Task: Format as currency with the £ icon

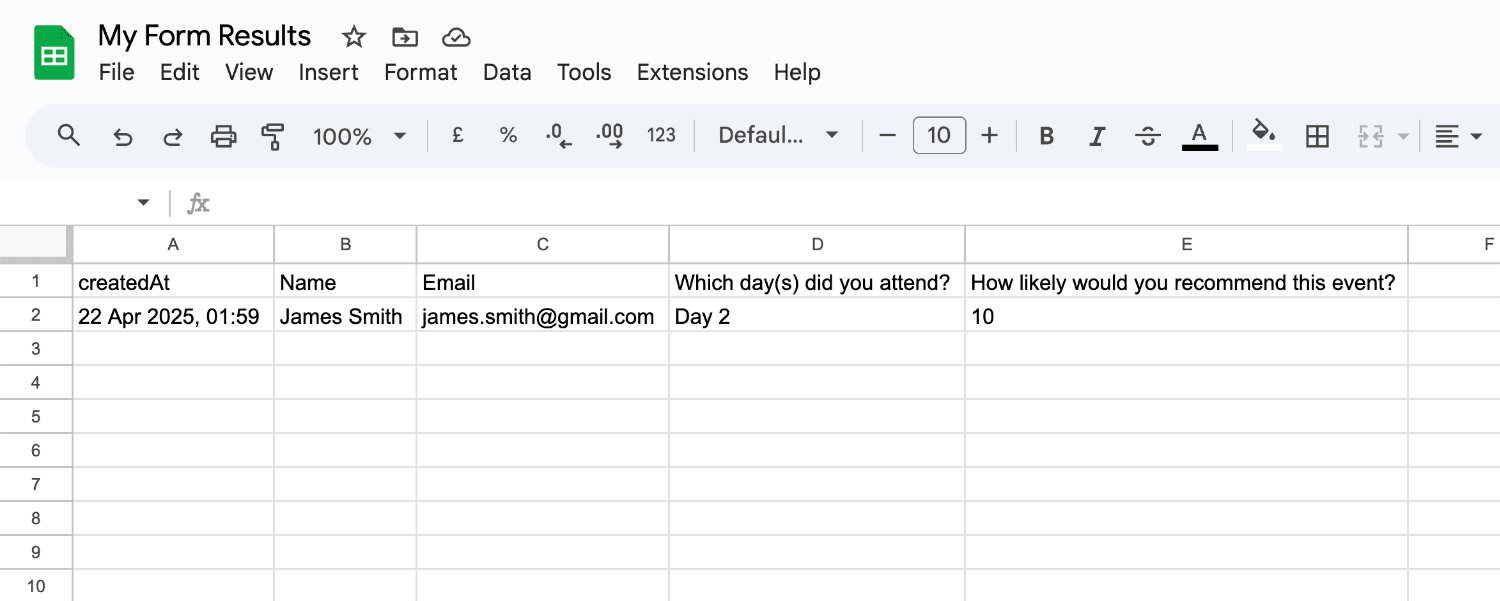Action: [x=457, y=136]
